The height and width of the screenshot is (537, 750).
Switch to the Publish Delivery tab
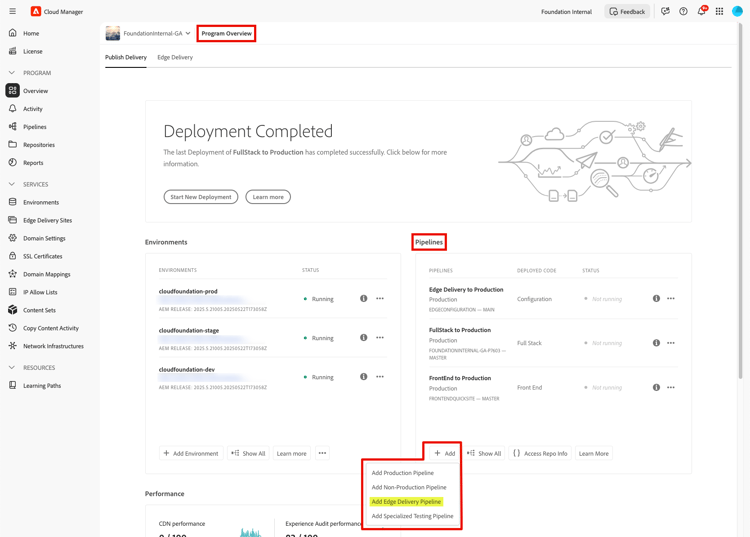[126, 57]
